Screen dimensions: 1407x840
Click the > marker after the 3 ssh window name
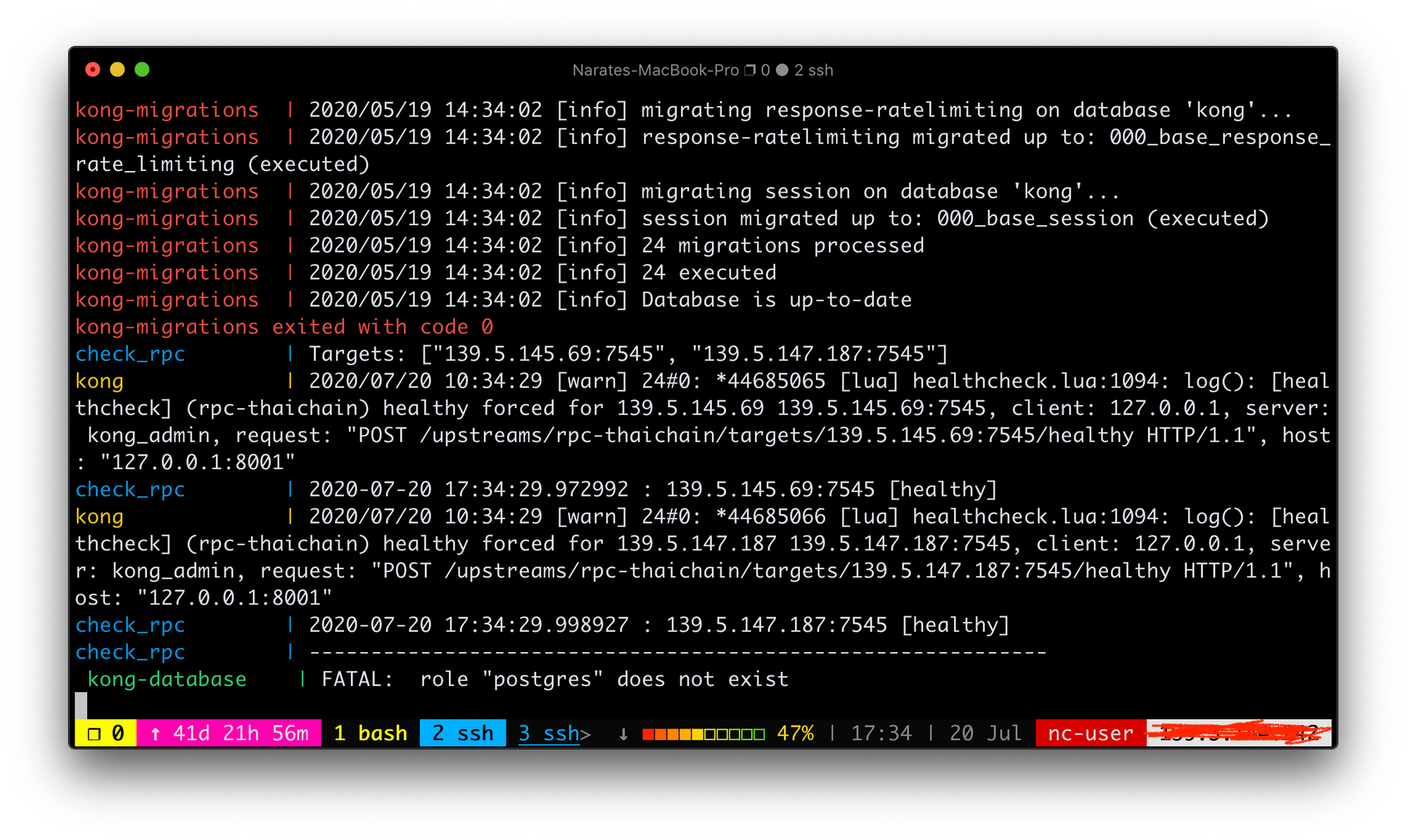(585, 733)
